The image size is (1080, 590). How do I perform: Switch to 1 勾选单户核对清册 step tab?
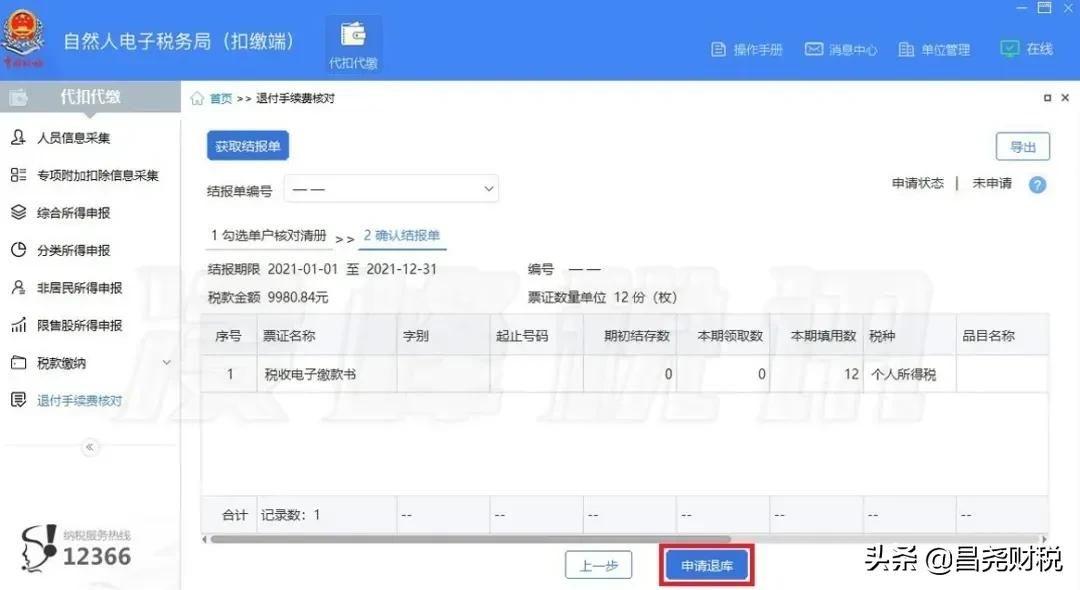(x=268, y=236)
